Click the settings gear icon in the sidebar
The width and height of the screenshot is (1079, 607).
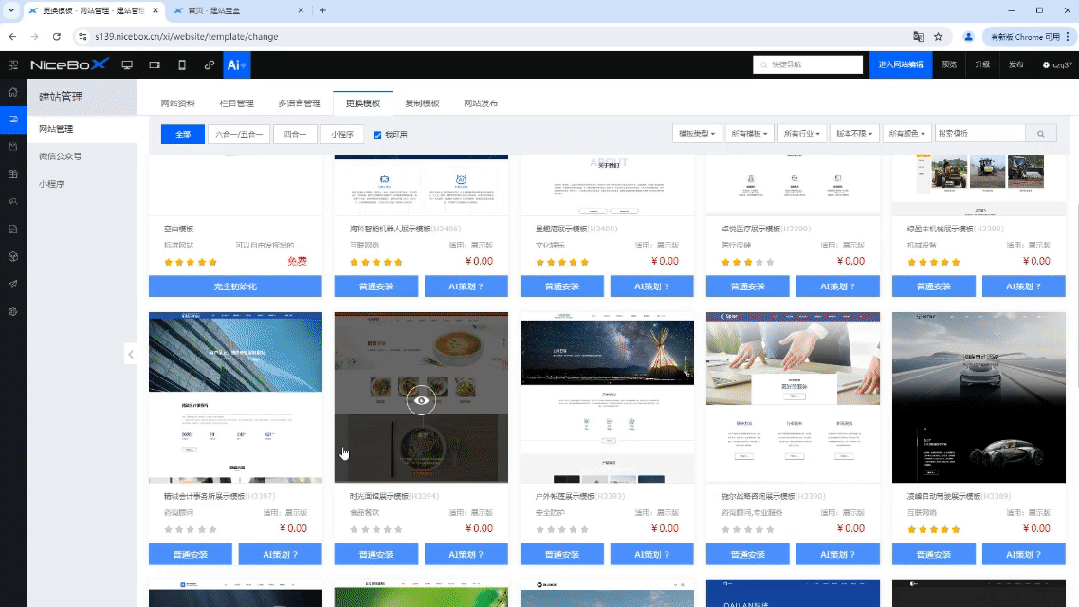tap(13, 311)
